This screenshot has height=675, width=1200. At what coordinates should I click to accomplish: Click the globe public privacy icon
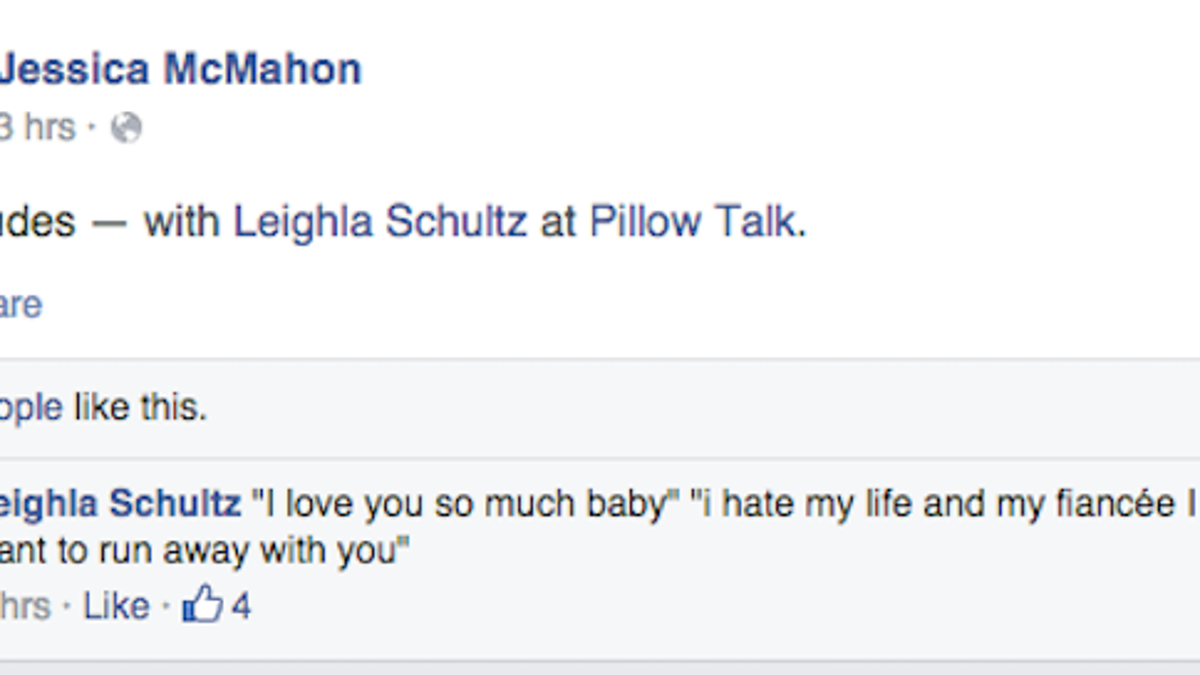click(x=126, y=128)
